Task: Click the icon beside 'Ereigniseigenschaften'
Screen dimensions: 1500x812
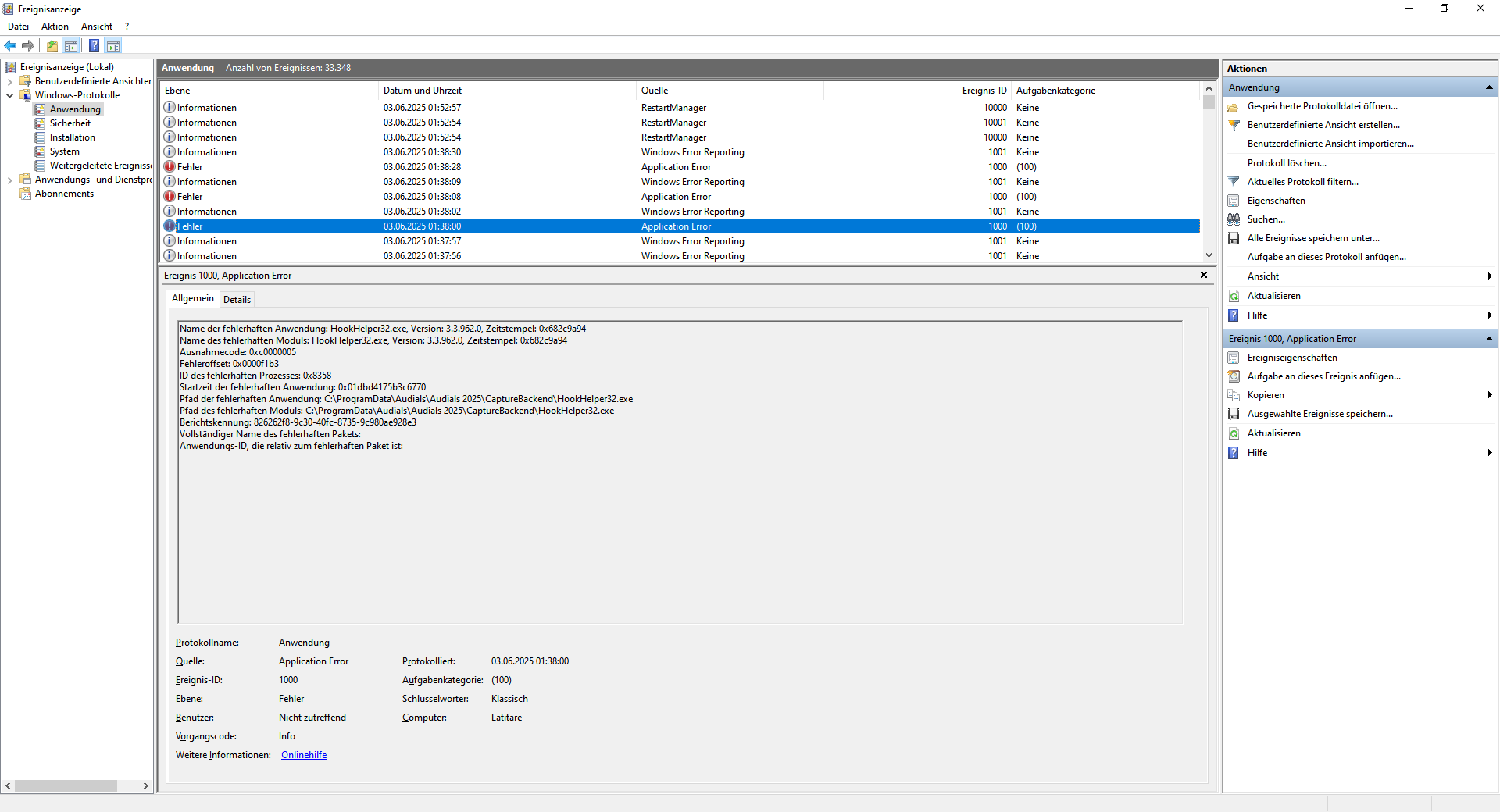Action: [x=1234, y=358]
